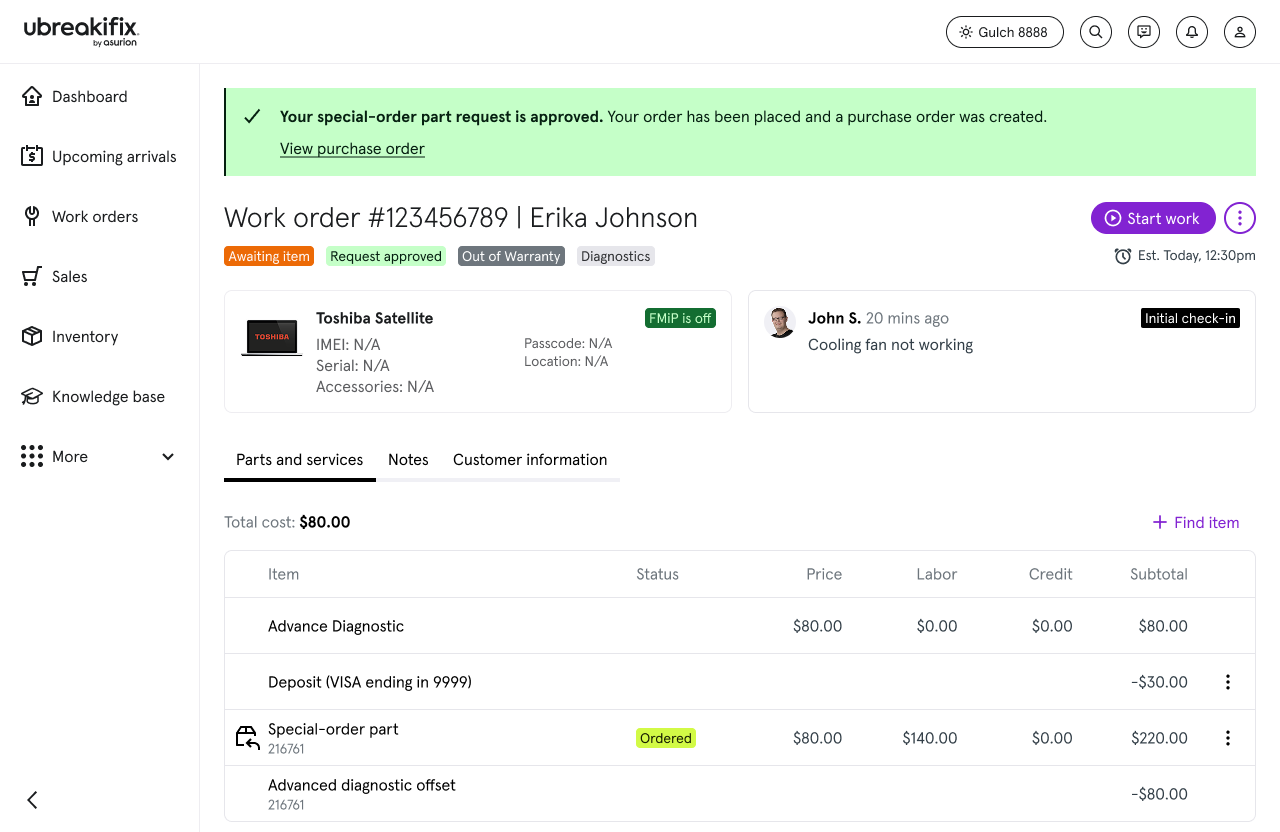Click the Ordered status badge
Viewport: 1280px width, 832px height.
(666, 738)
